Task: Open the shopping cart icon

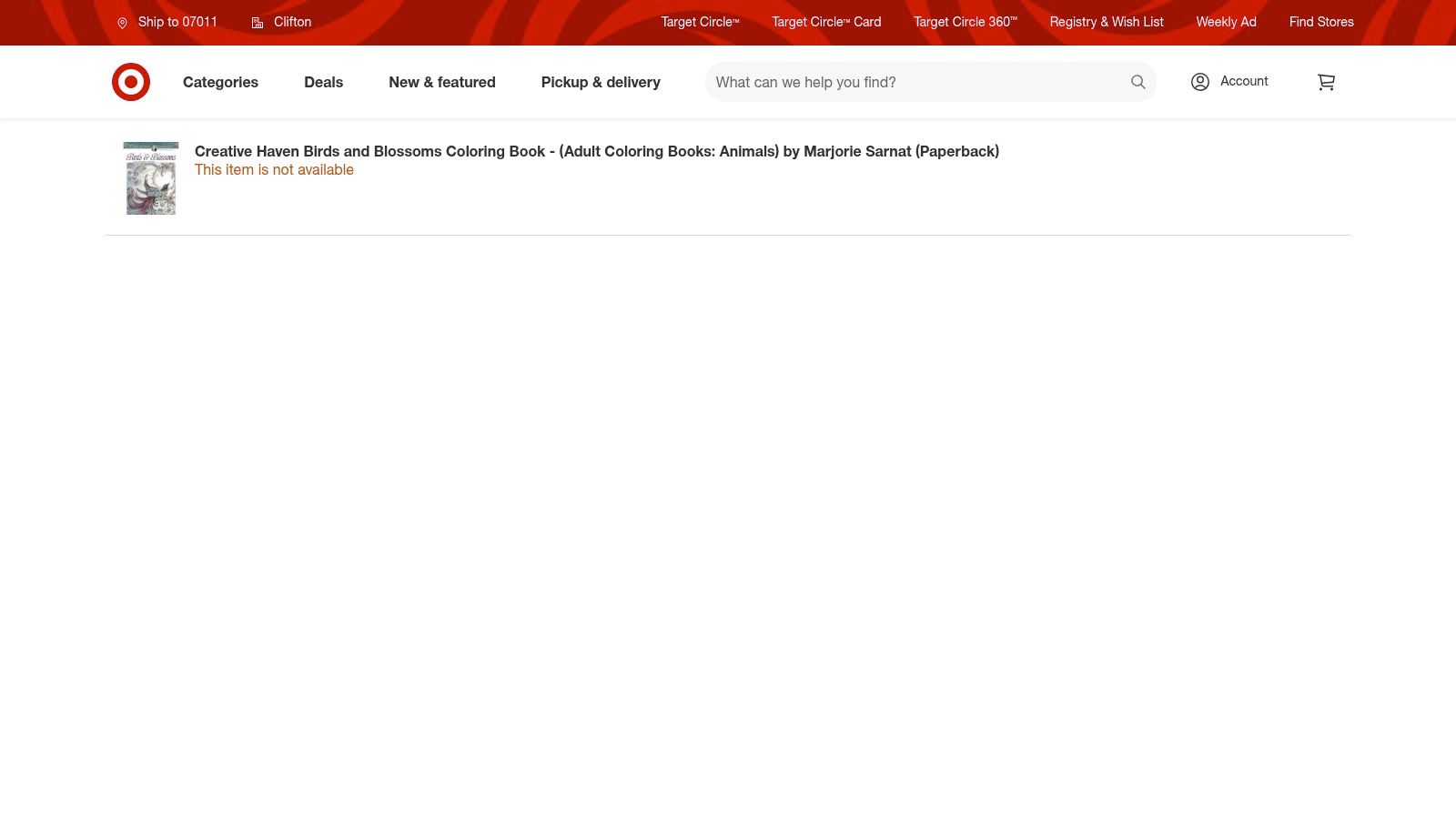Action: 1326,82
